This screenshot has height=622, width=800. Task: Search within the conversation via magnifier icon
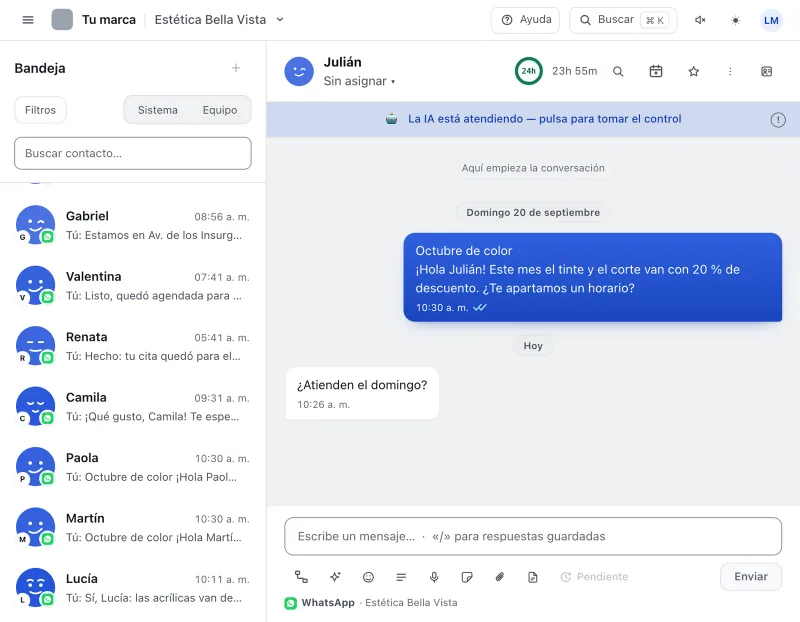pos(618,71)
